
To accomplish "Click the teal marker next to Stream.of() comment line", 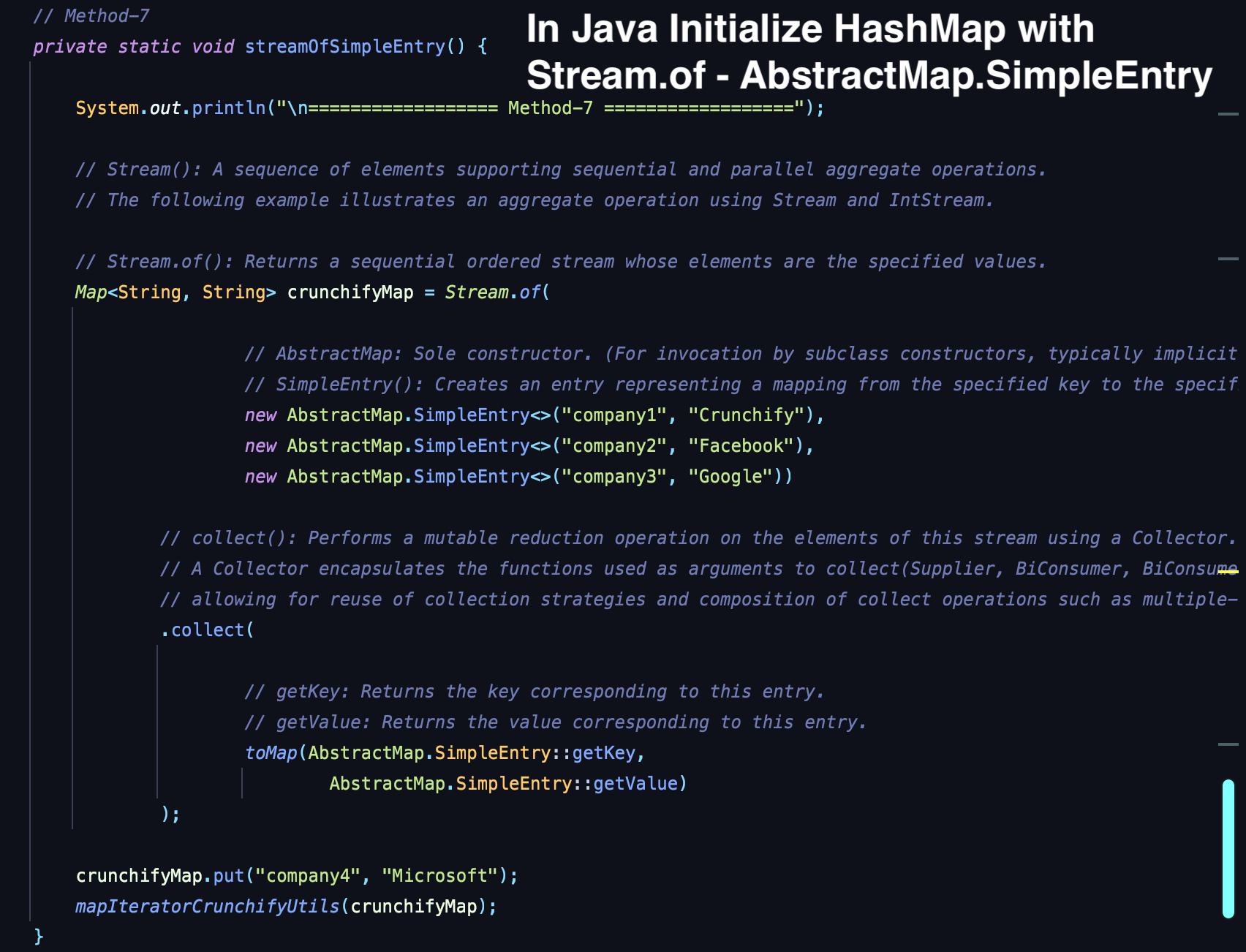I will [x=1228, y=257].
